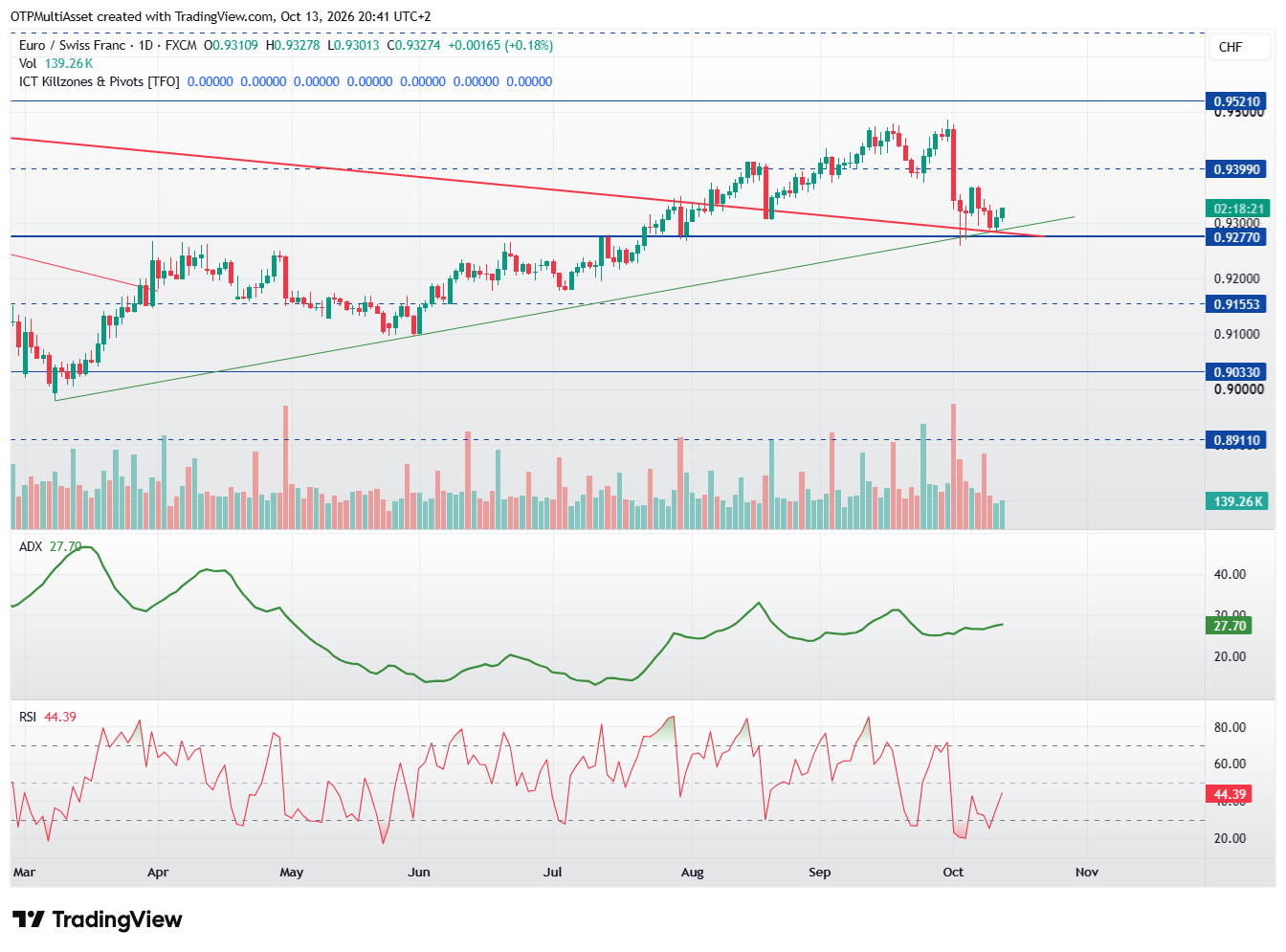
Task: Click the Mar label on time axis
Action: tap(24, 872)
